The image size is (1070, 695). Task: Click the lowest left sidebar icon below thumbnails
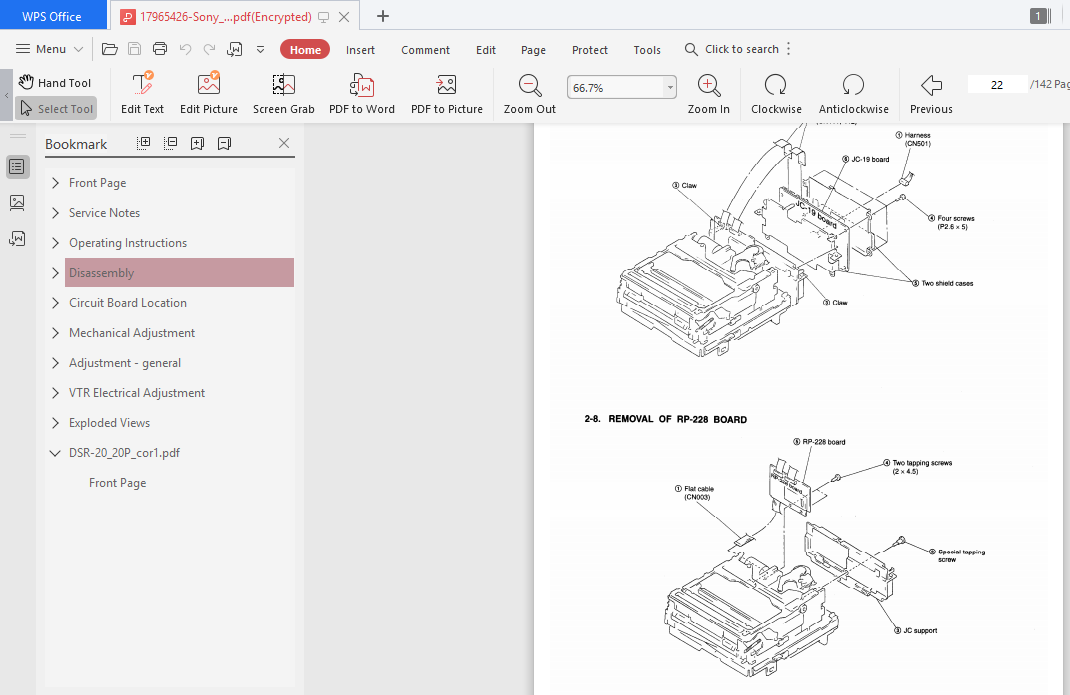coord(17,238)
